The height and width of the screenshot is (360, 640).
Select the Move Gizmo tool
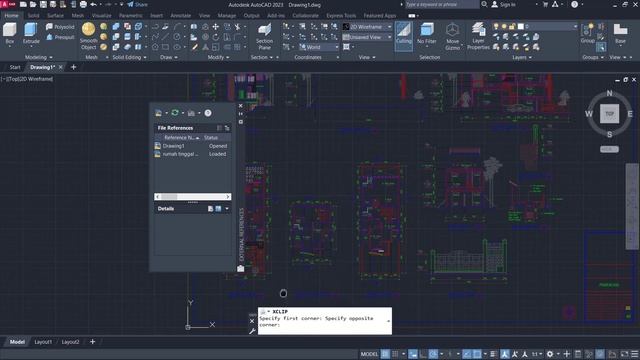click(452, 36)
